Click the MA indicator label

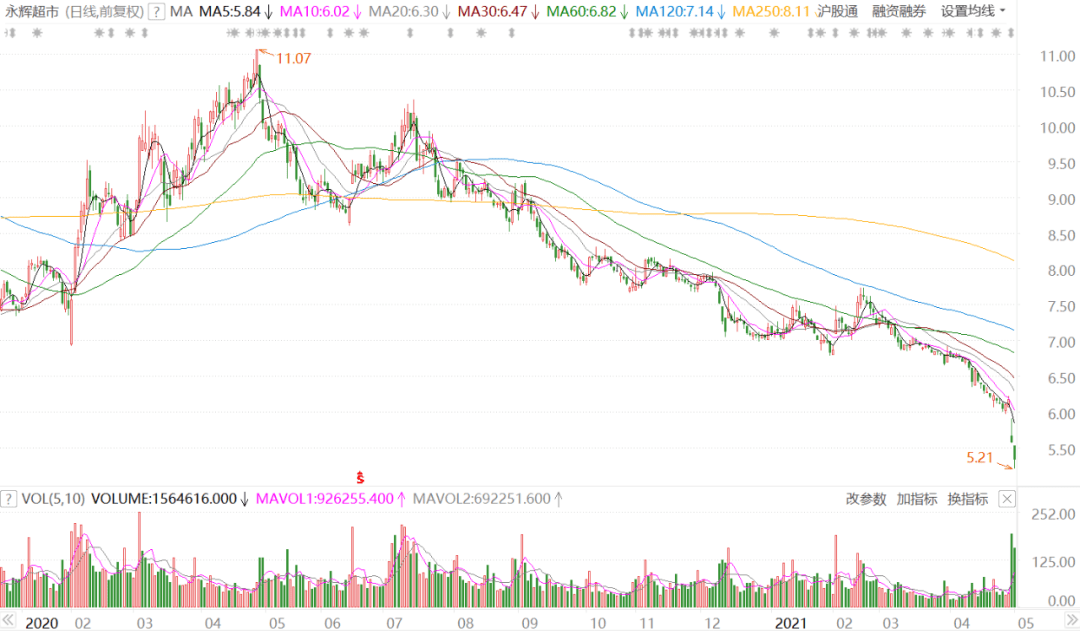click(x=181, y=12)
